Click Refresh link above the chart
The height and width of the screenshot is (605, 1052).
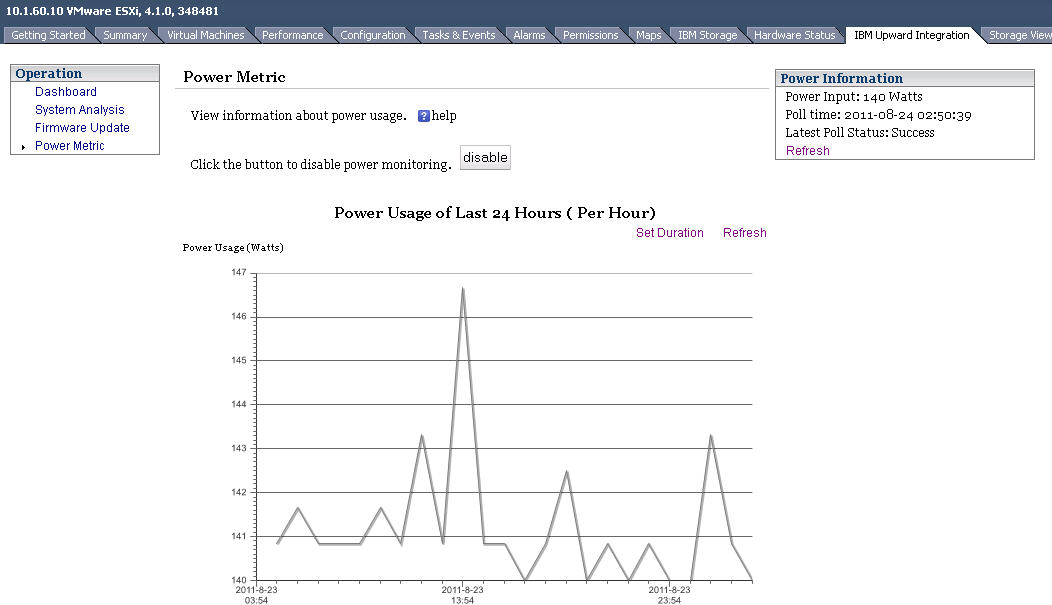coord(744,233)
